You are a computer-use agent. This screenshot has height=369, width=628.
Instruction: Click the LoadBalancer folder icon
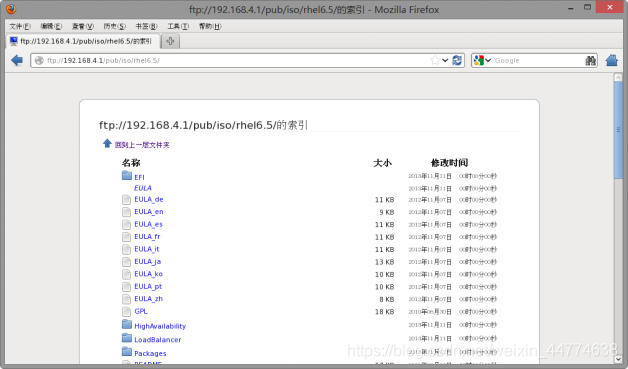[x=127, y=338]
